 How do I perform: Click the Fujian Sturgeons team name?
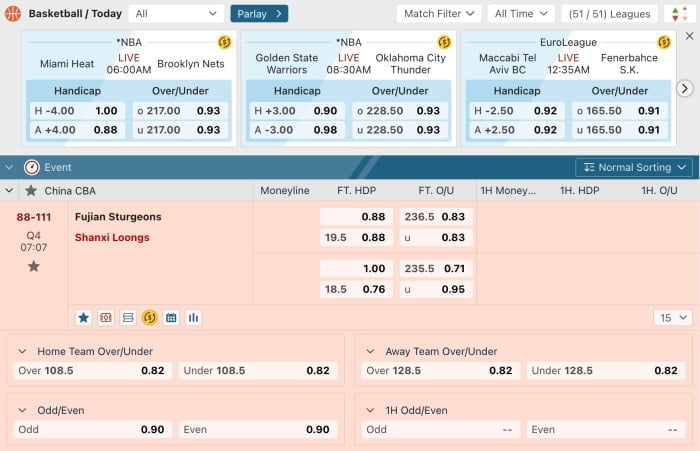[x=118, y=217]
